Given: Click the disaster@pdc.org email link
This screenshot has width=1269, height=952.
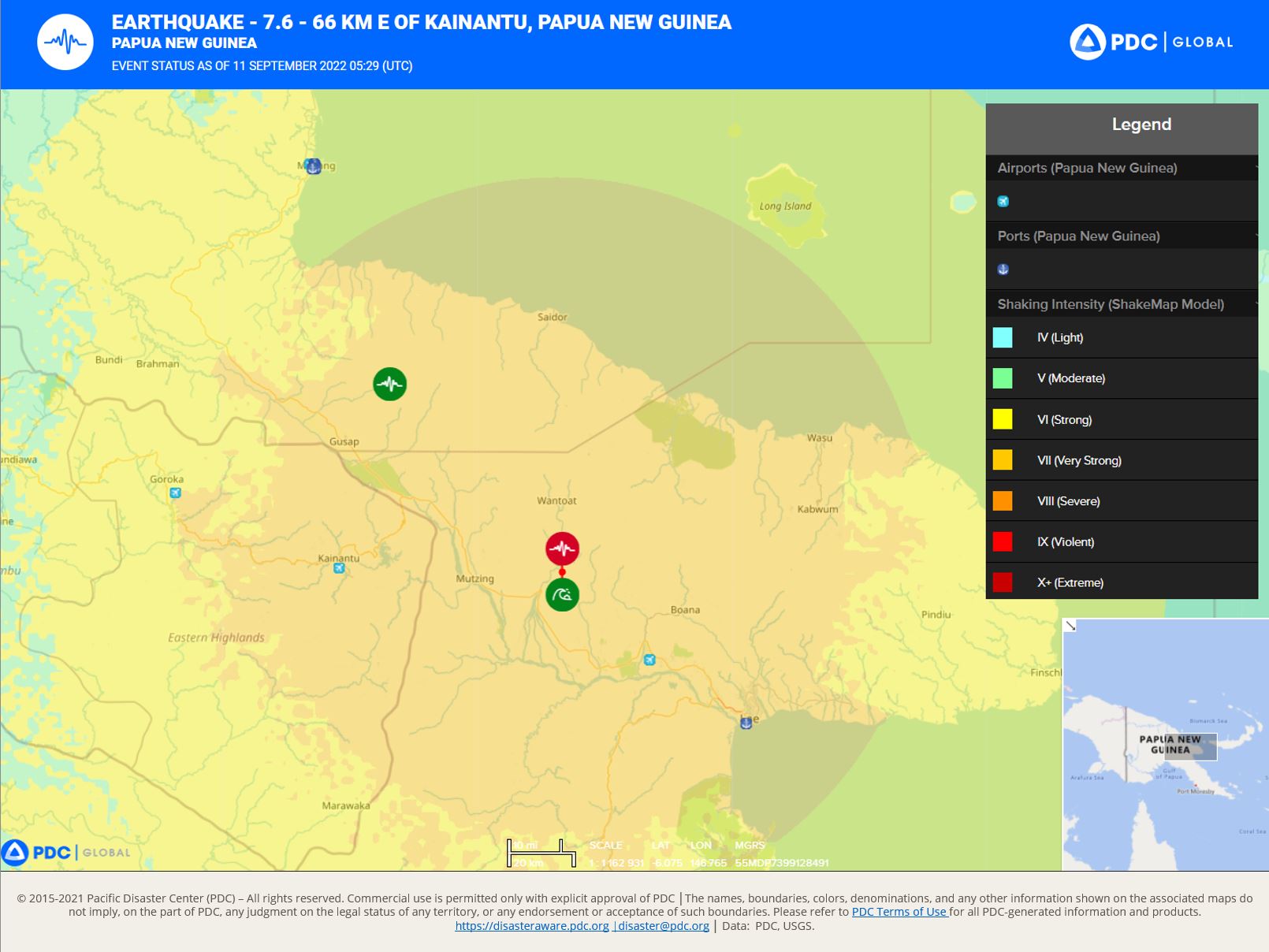Looking at the screenshot, I should pos(663,926).
